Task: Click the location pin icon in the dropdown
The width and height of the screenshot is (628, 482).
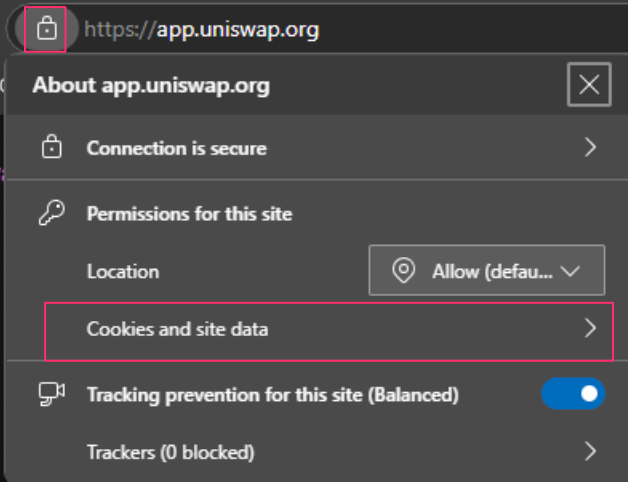Action: tap(404, 271)
